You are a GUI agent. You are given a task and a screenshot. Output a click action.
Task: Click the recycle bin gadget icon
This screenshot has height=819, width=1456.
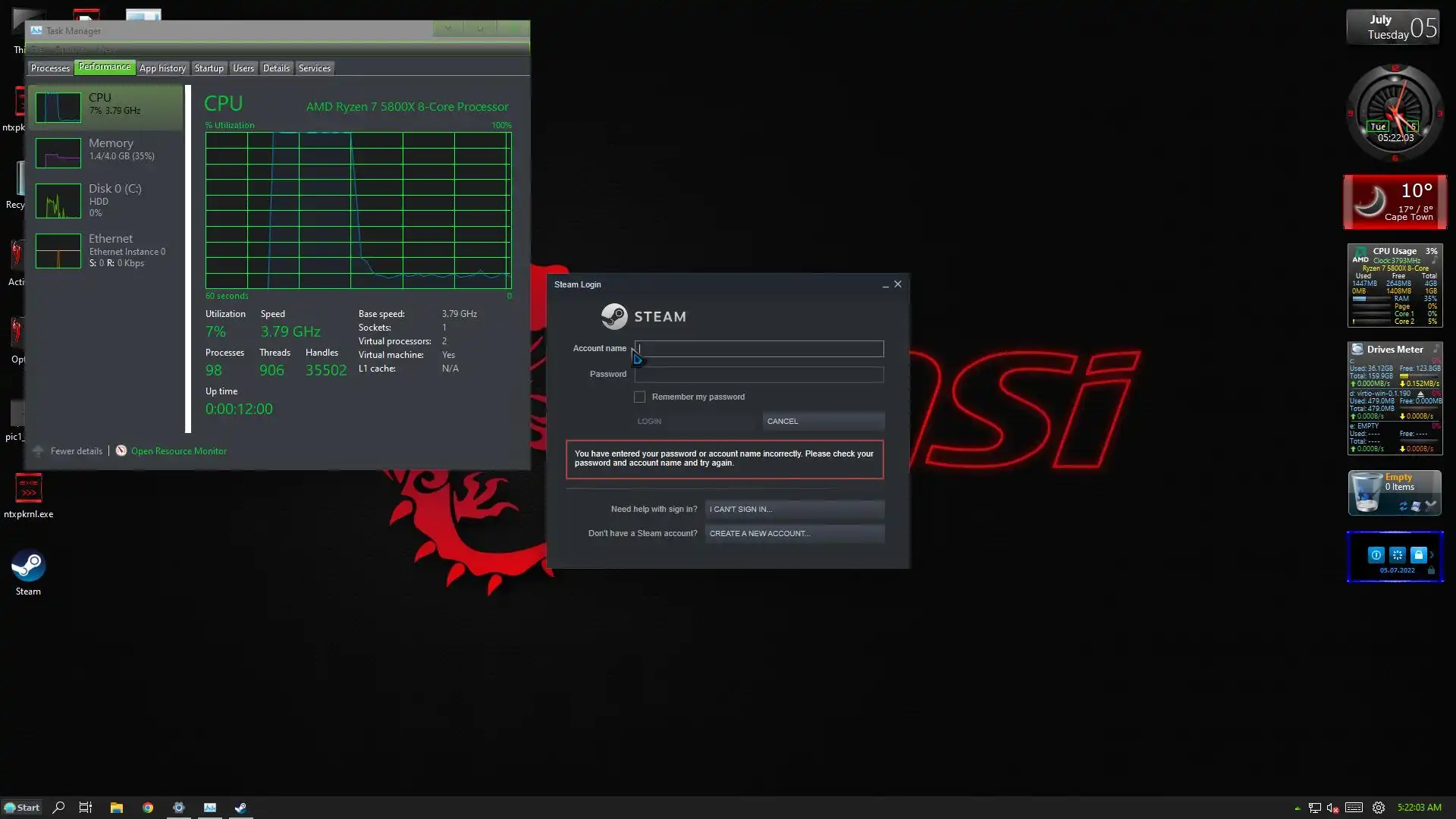tap(1367, 493)
